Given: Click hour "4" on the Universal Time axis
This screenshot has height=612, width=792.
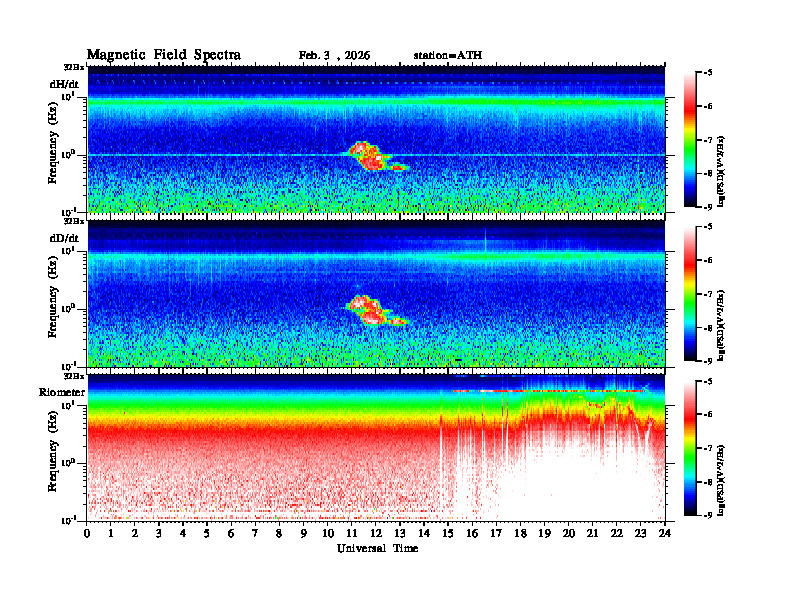Looking at the screenshot, I should [x=183, y=534].
